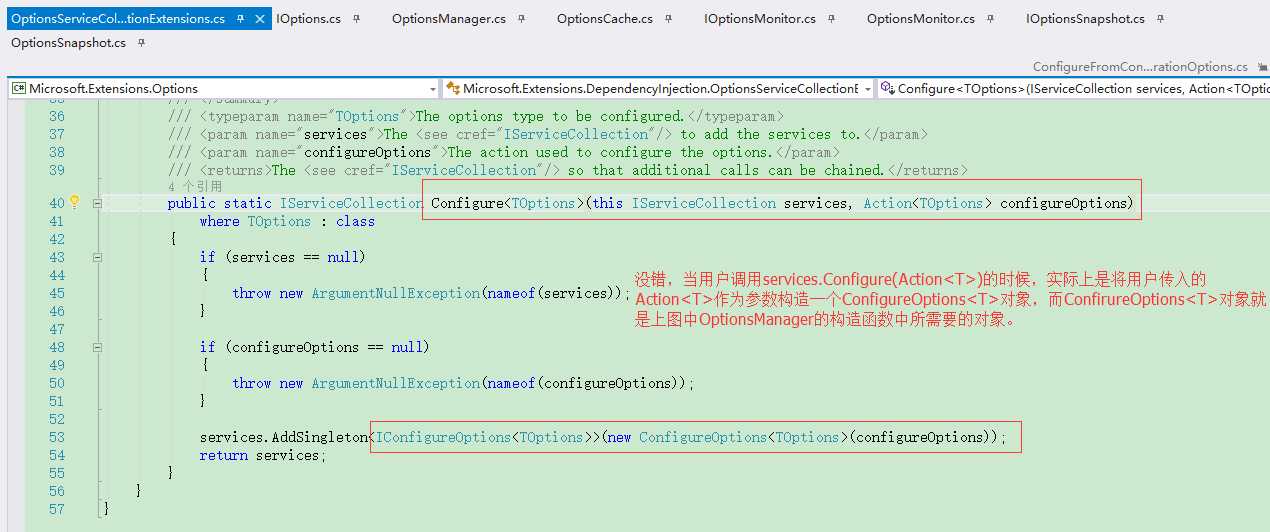The image size is (1270, 532).
Task: Click the pin icon on IOptionsMonitor.cs tab
Action: 832,19
